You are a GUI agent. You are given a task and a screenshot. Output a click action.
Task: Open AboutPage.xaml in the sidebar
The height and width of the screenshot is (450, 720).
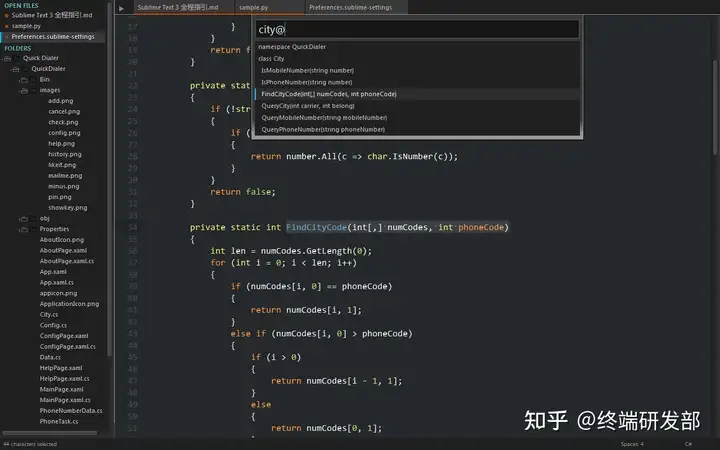(63, 250)
